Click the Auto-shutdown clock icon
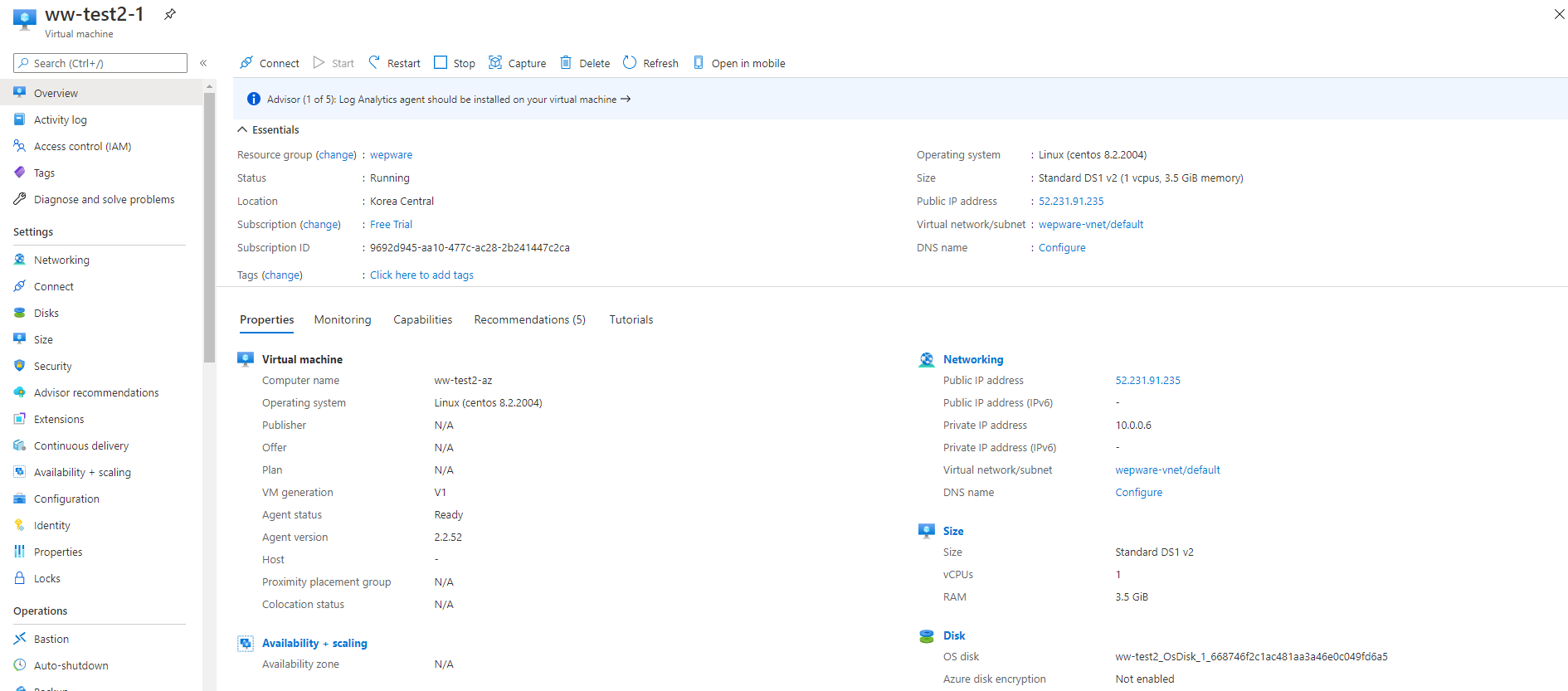The image size is (1568, 691). (x=20, y=664)
